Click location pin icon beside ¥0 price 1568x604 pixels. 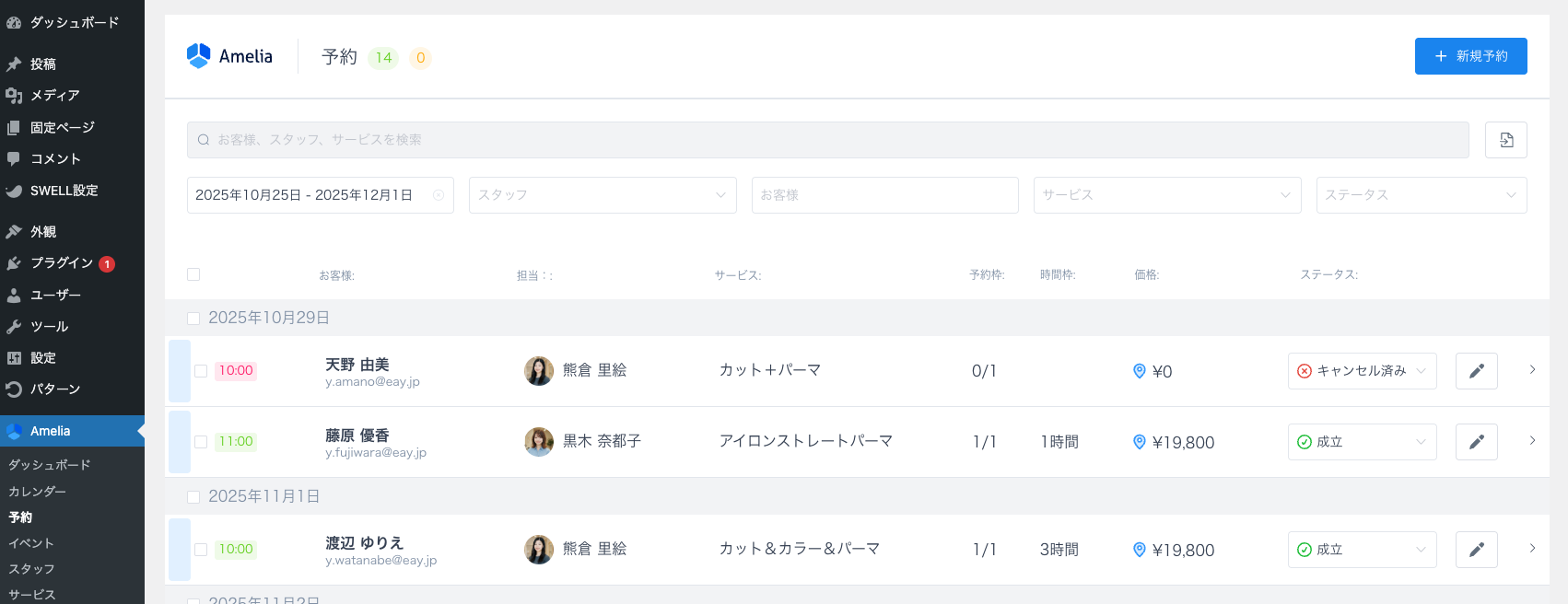tap(1139, 371)
